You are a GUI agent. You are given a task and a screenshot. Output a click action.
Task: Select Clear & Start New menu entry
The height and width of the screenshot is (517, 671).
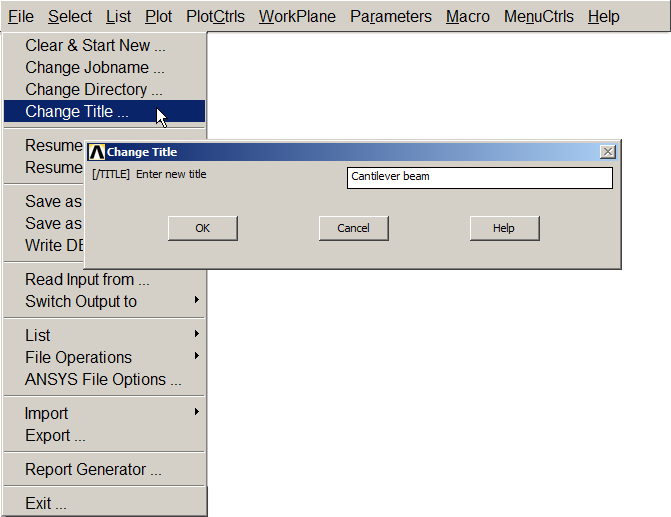[95, 45]
